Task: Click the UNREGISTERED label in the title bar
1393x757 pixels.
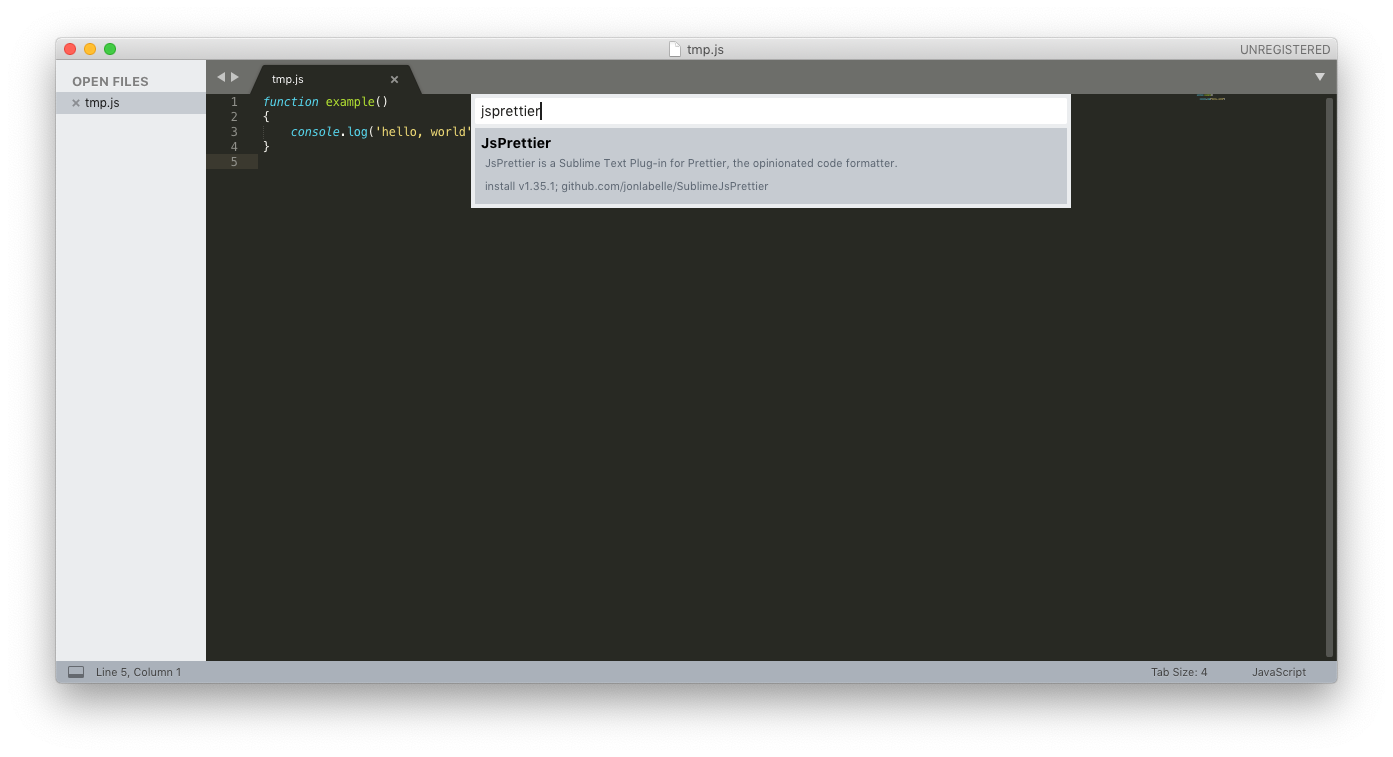Action: click(x=1285, y=50)
